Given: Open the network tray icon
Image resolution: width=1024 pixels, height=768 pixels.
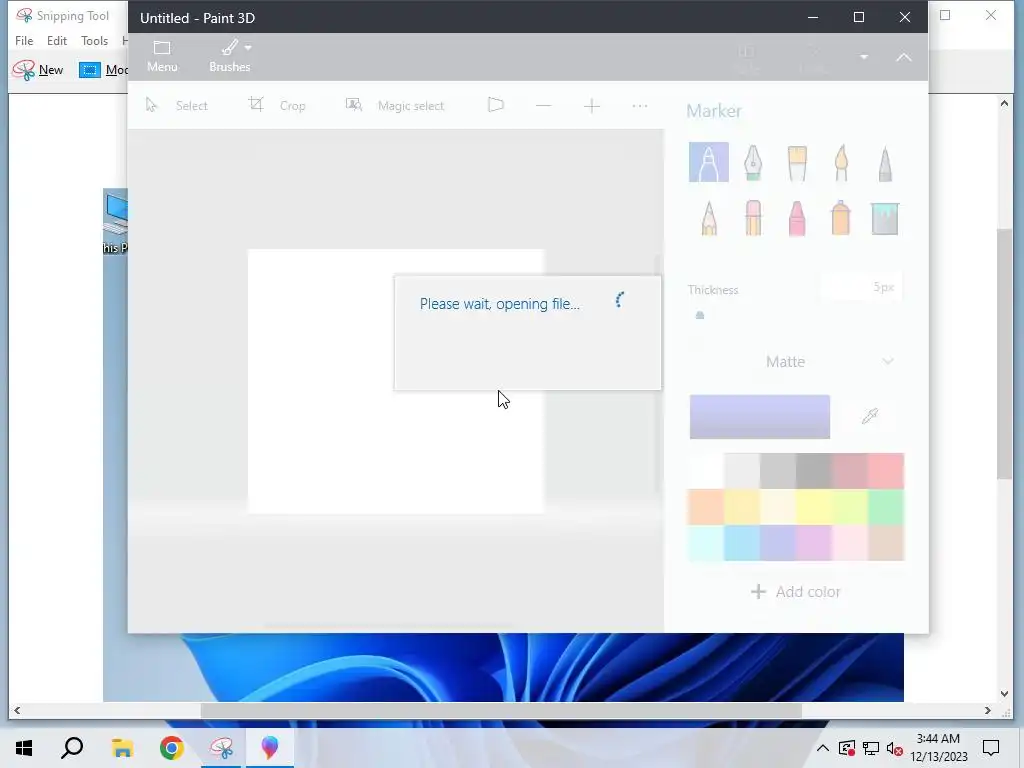Looking at the screenshot, I should (x=871, y=748).
